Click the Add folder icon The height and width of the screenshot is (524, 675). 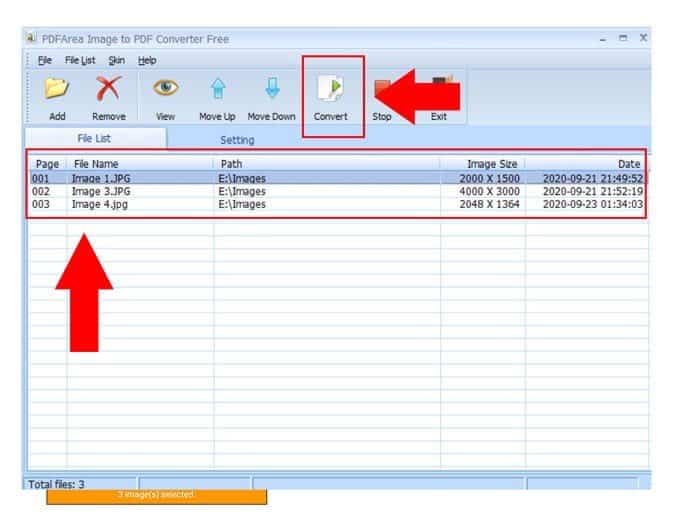point(57,89)
